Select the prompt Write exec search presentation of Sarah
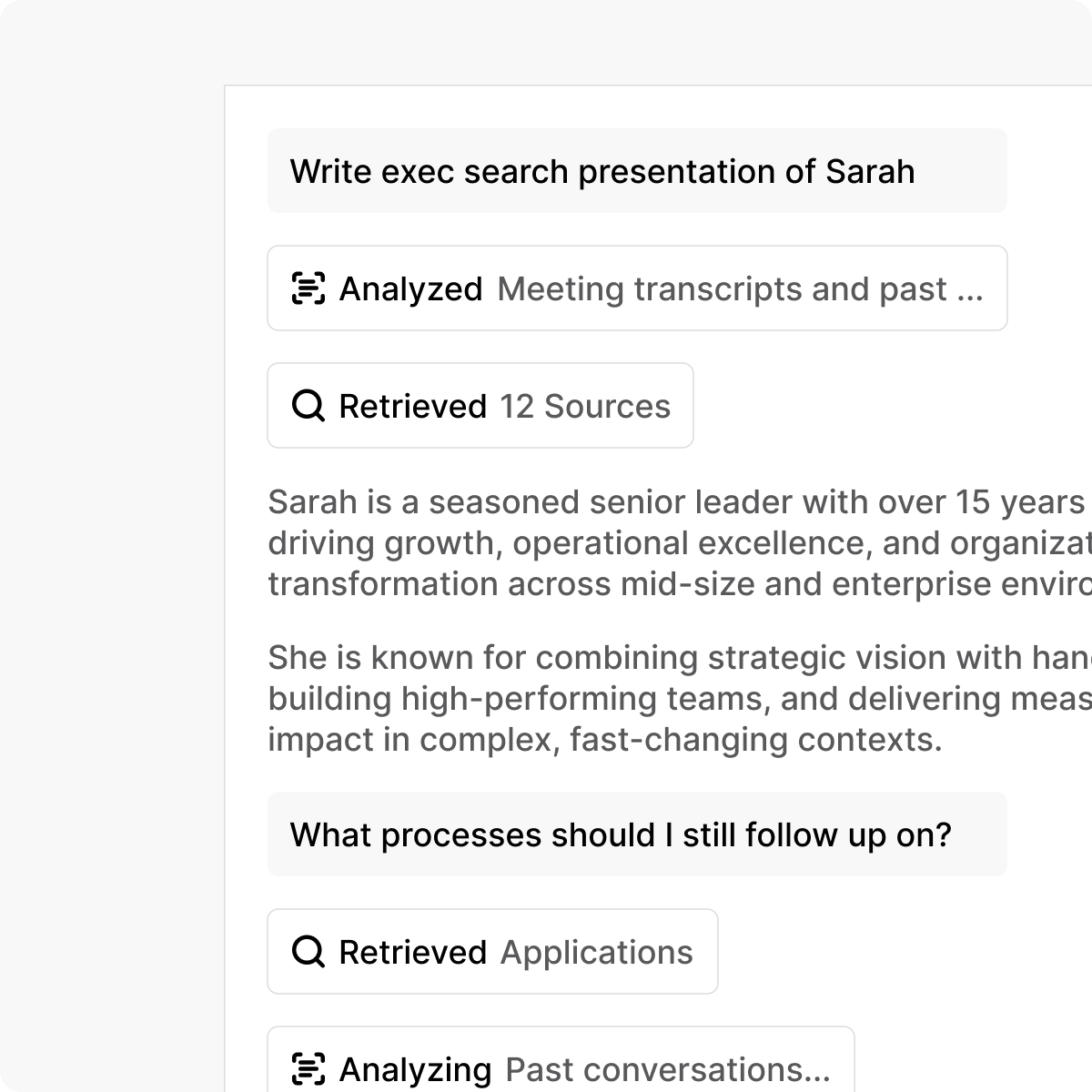Image resolution: width=1092 pixels, height=1092 pixels. point(636,170)
